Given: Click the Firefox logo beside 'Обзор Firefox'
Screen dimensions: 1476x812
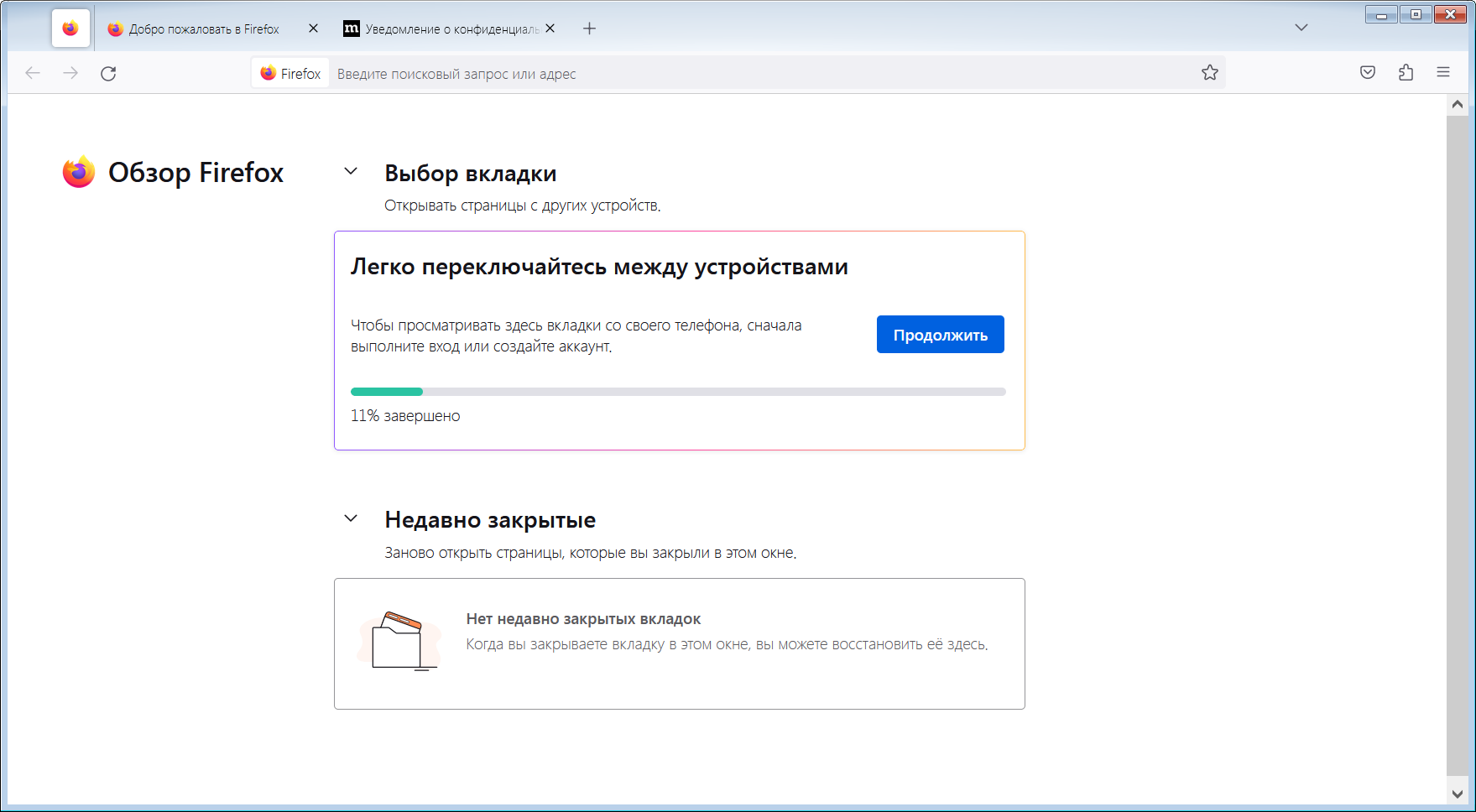Looking at the screenshot, I should tap(79, 172).
